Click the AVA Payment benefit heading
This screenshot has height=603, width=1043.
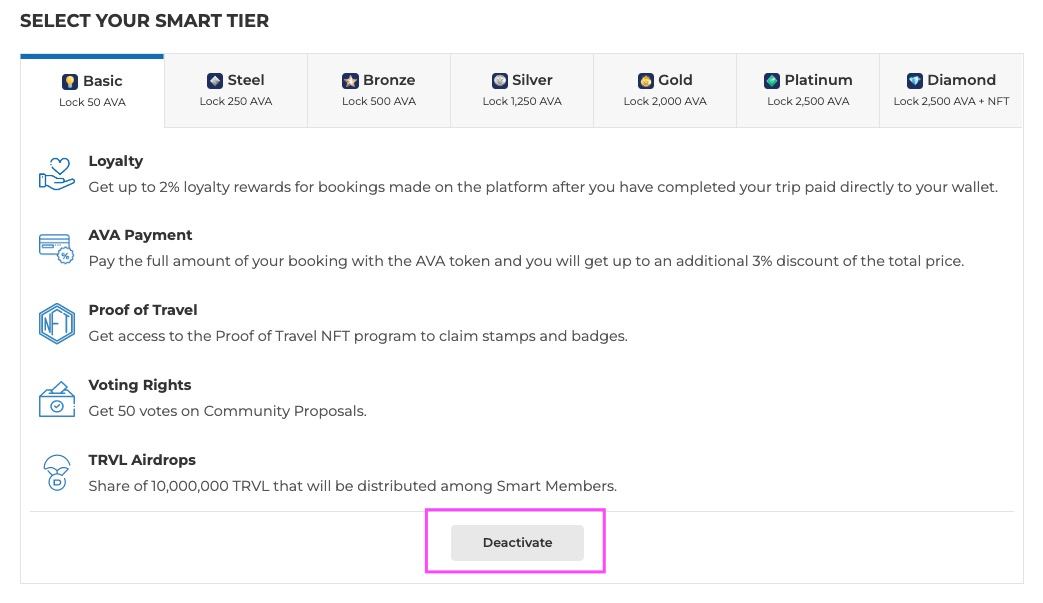[x=140, y=235]
